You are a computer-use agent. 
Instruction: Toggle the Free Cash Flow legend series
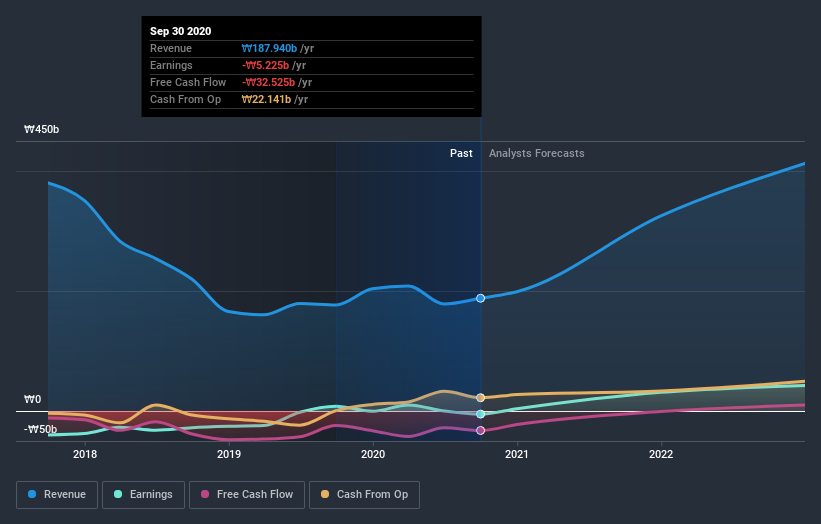pyautogui.click(x=247, y=495)
